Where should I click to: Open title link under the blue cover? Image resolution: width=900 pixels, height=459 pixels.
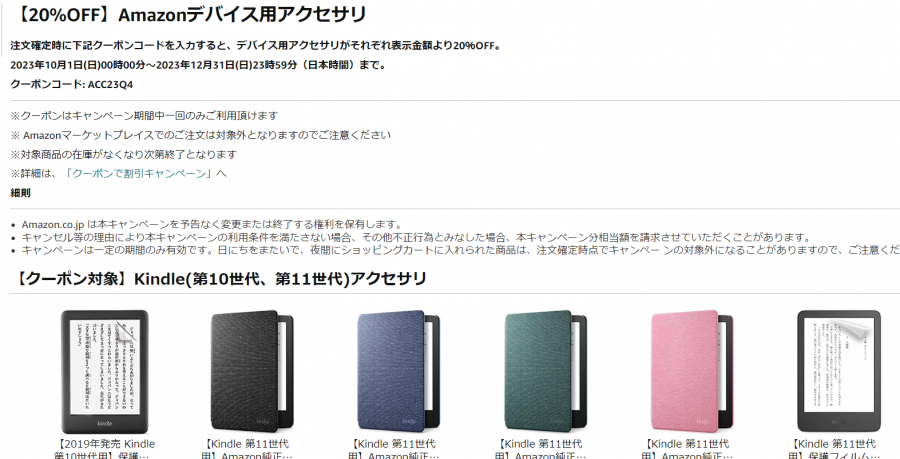399,450
